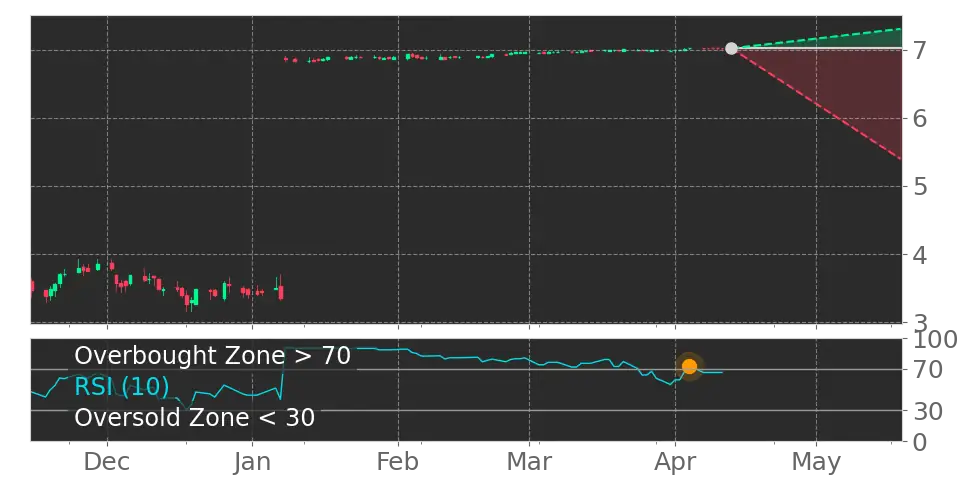Screen dimensions: 972x486
Task: Click the Apr x-axis label
Action: (675, 462)
